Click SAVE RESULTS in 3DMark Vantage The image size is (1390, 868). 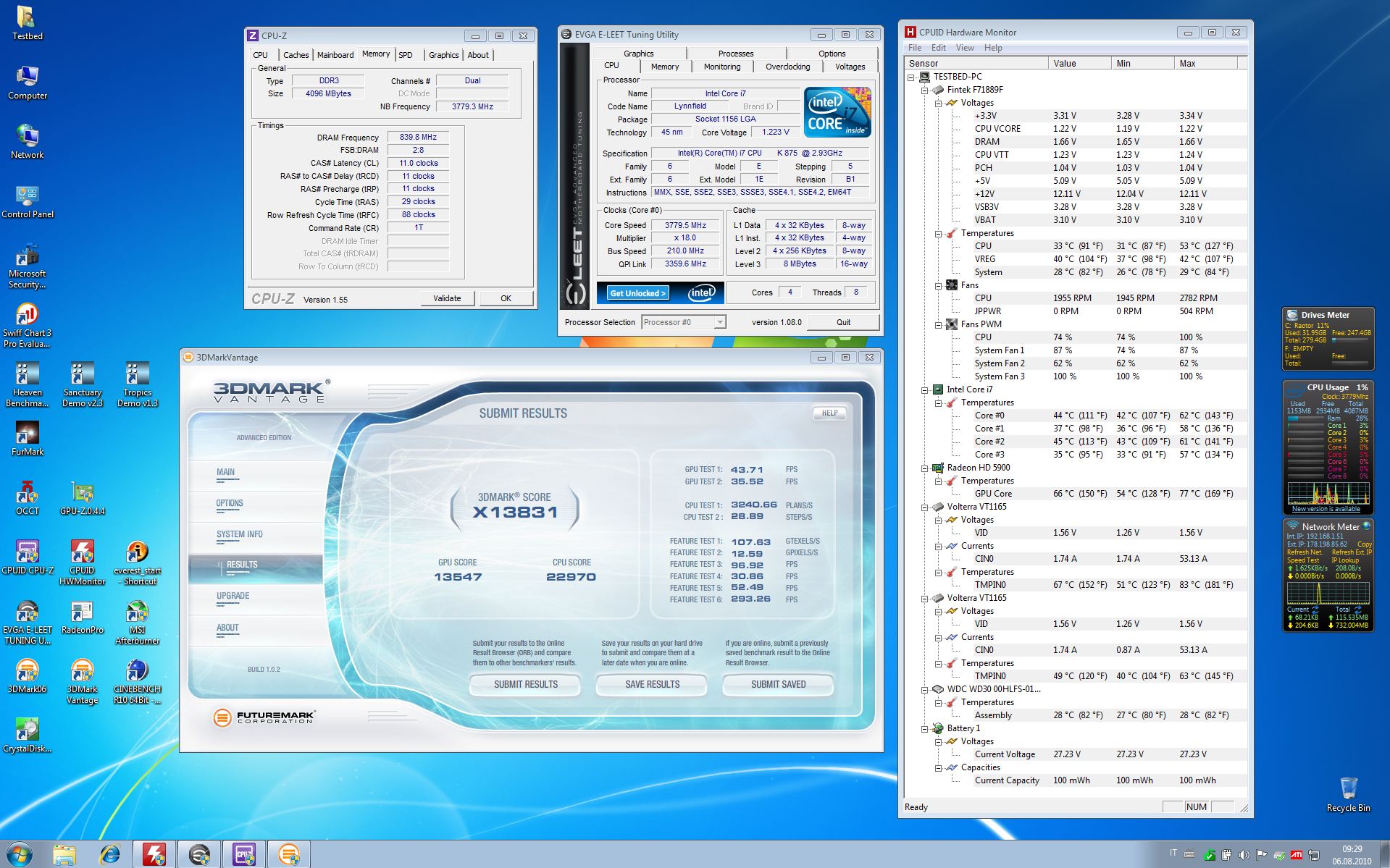[x=652, y=684]
